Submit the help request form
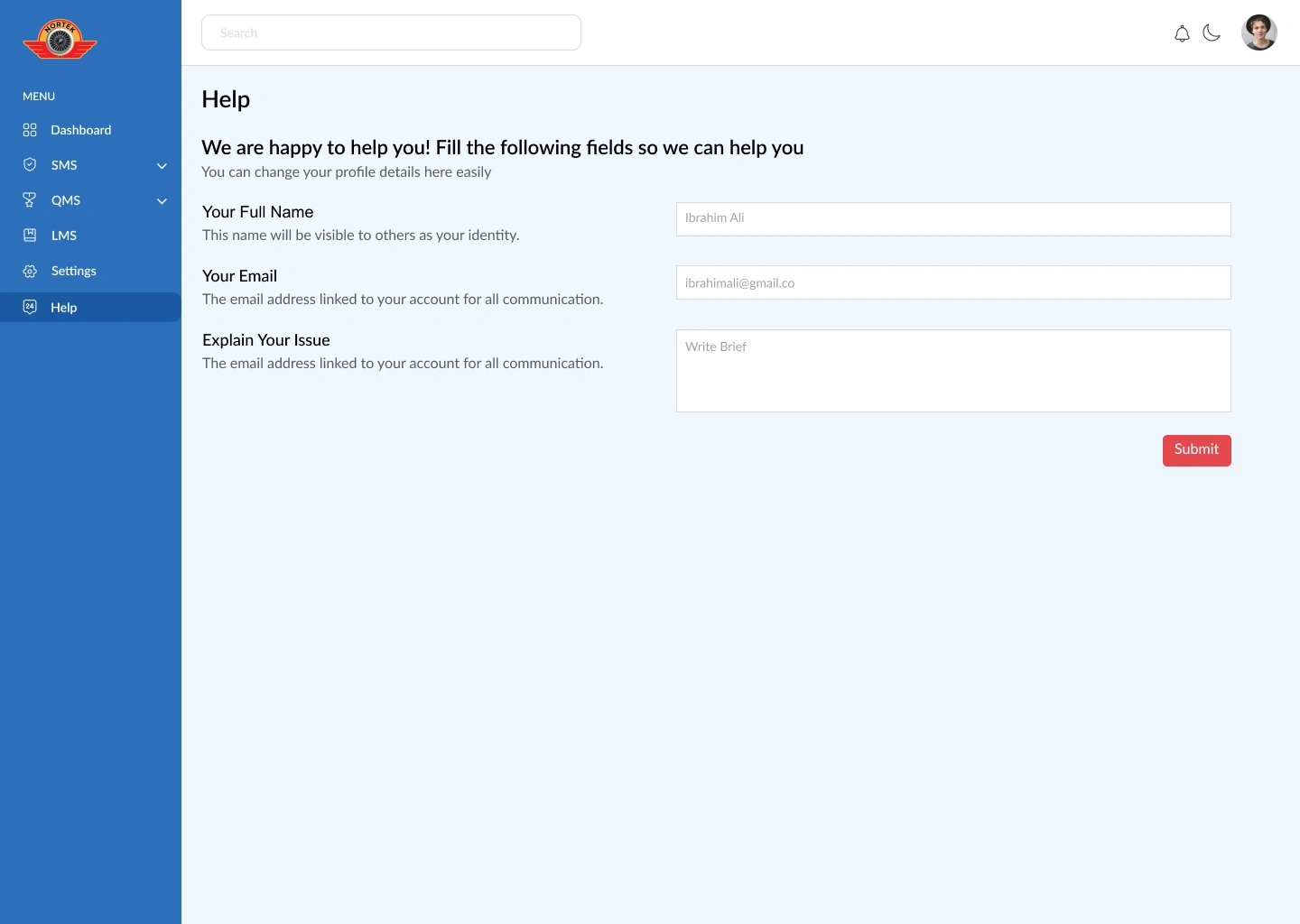This screenshot has height=924, width=1300. (x=1196, y=450)
